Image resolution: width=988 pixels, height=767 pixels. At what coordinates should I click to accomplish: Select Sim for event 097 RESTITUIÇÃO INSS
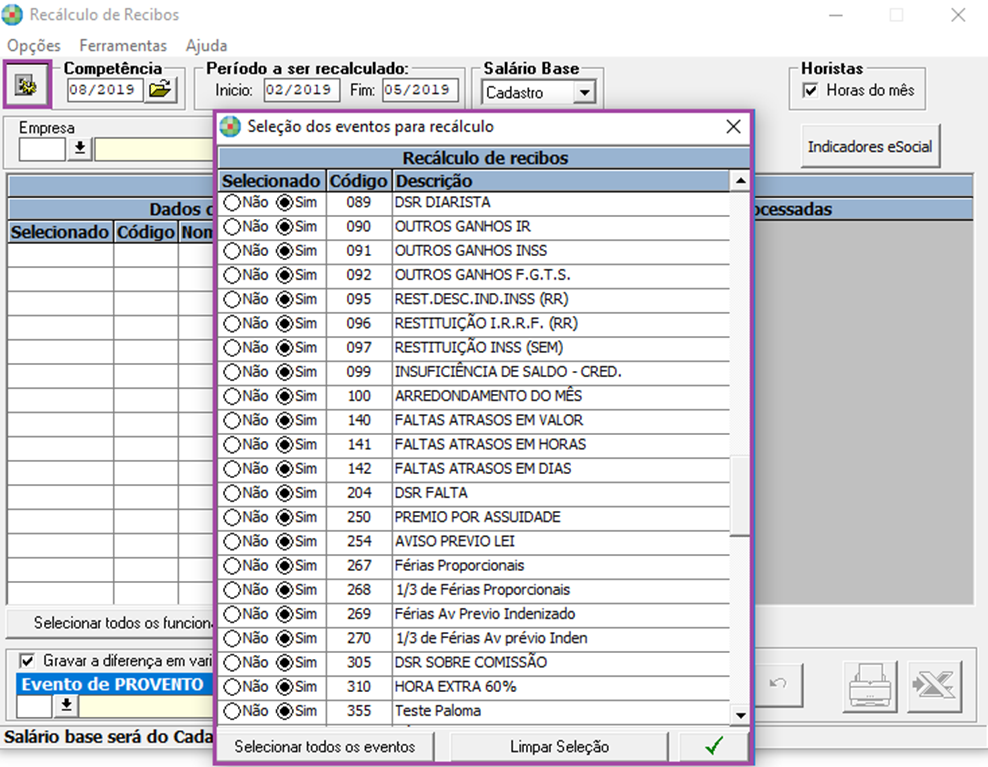point(285,347)
